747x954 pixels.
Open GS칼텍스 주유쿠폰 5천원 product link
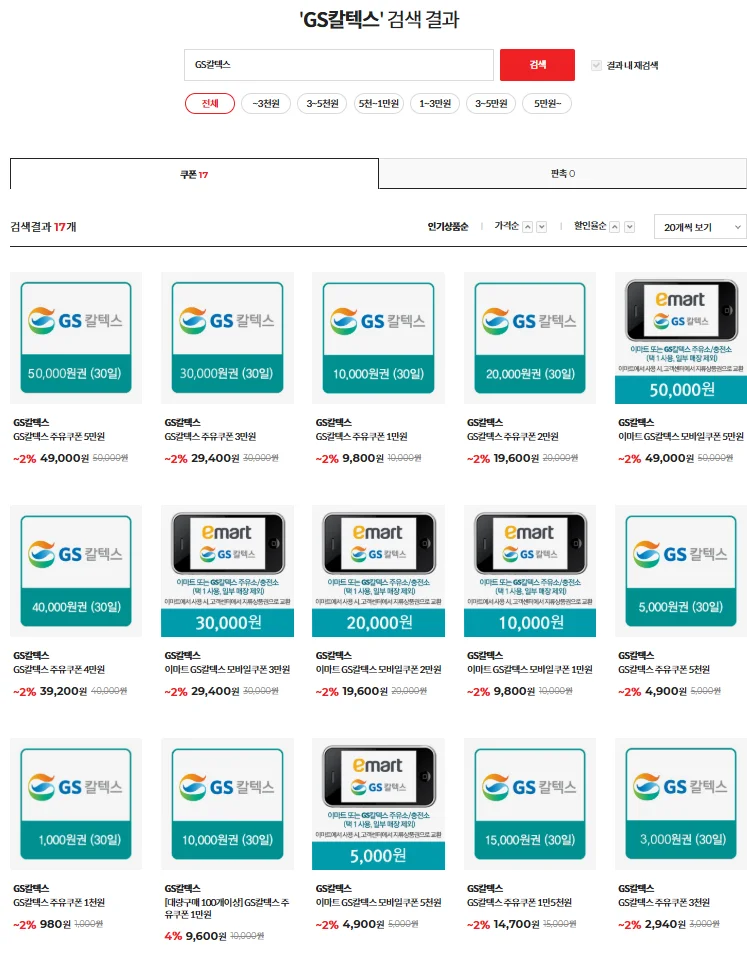[664, 669]
